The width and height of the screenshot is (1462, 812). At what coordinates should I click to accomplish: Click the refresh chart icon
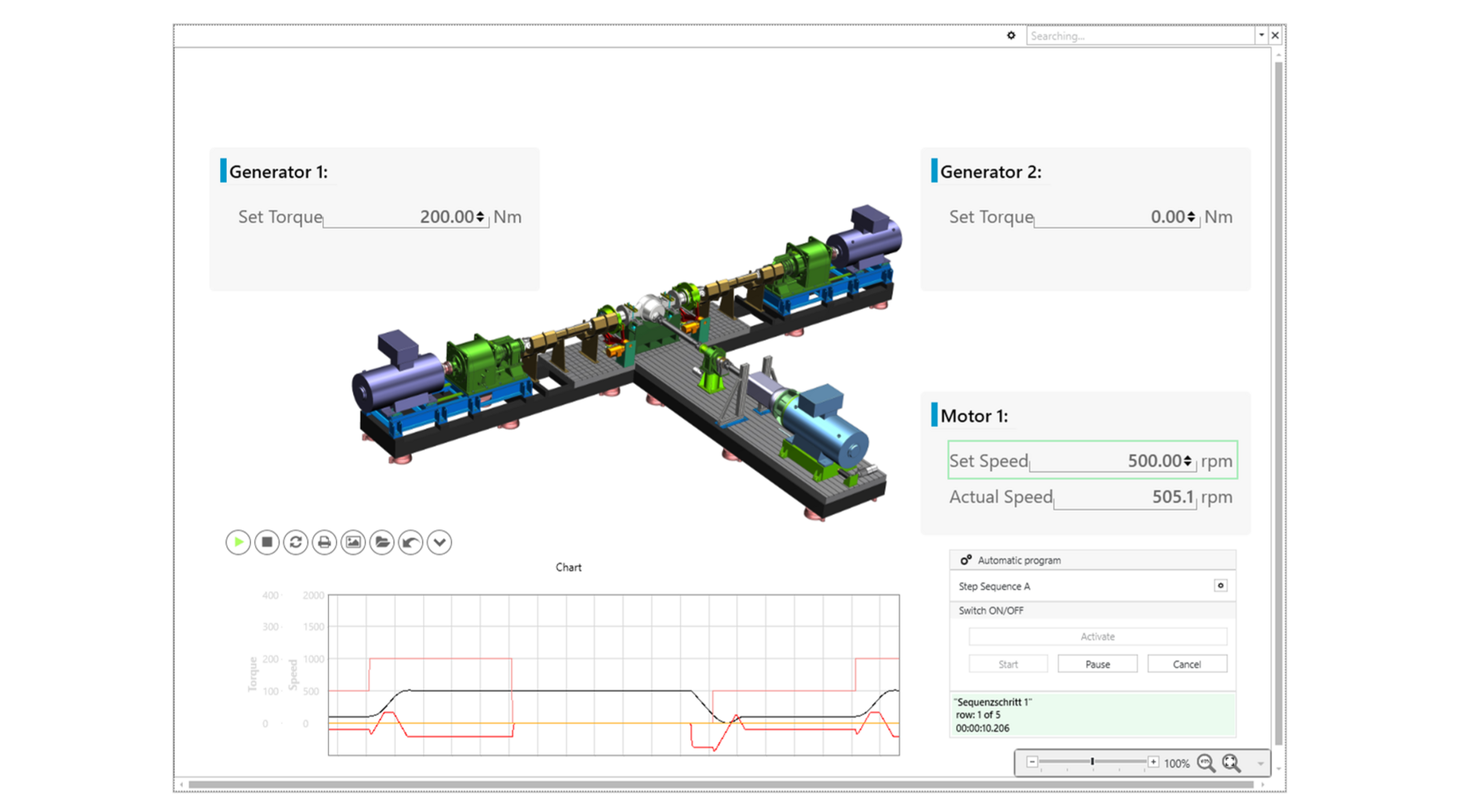pyautogui.click(x=296, y=542)
